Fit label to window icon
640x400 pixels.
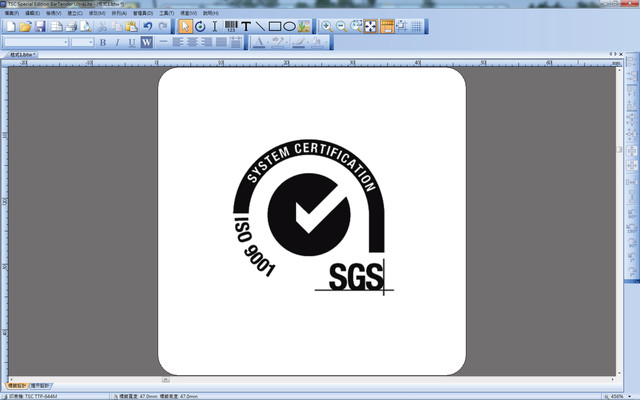click(x=371, y=27)
